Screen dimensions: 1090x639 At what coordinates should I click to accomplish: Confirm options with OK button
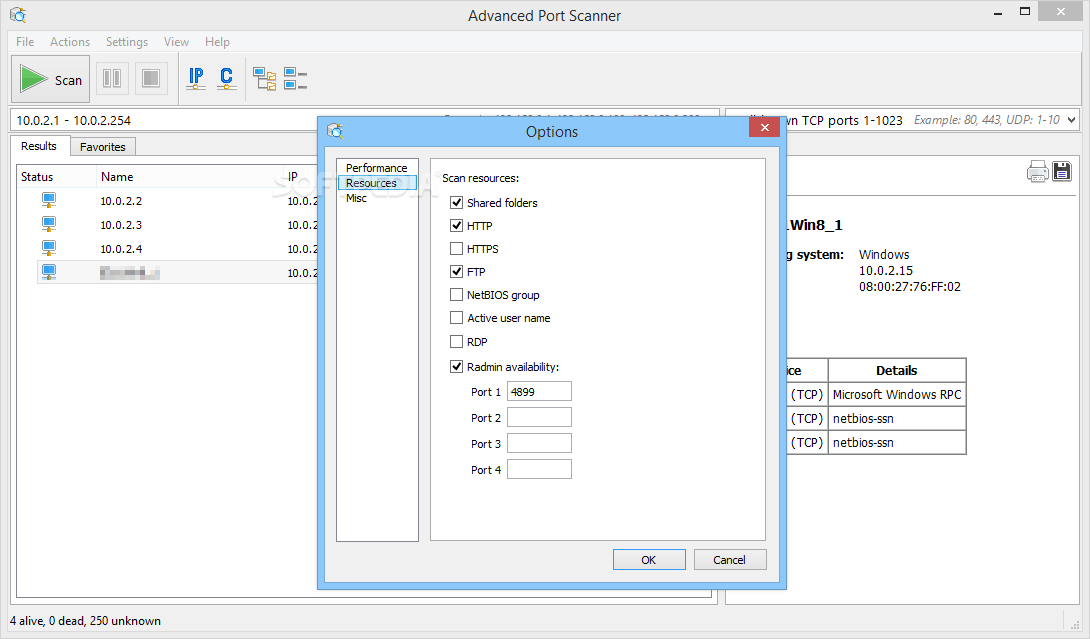[649, 560]
